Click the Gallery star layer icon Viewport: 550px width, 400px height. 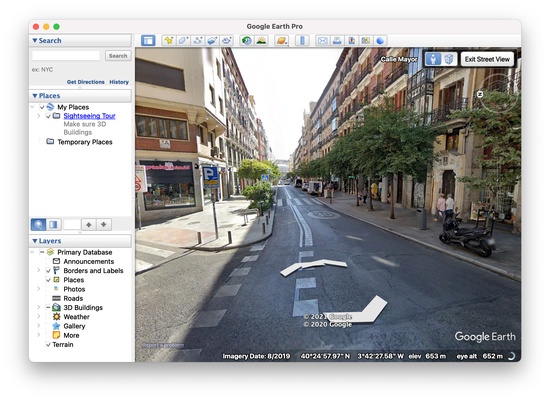56,326
